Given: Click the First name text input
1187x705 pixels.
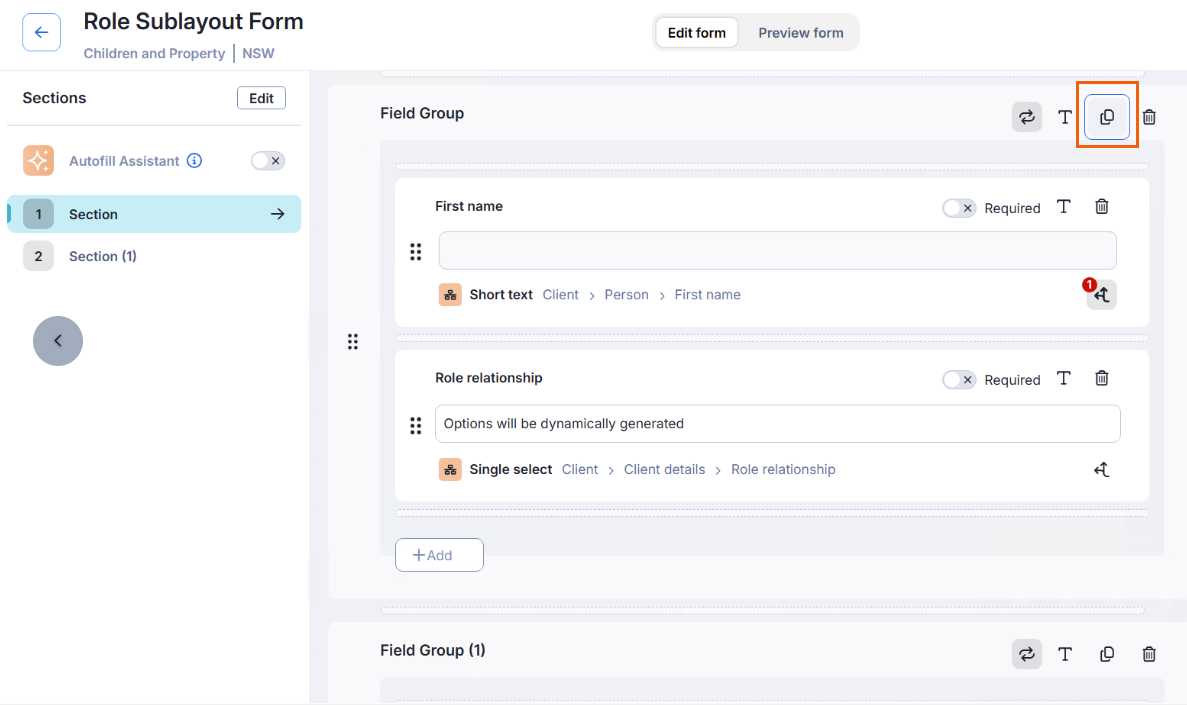Looking at the screenshot, I should tap(777, 251).
